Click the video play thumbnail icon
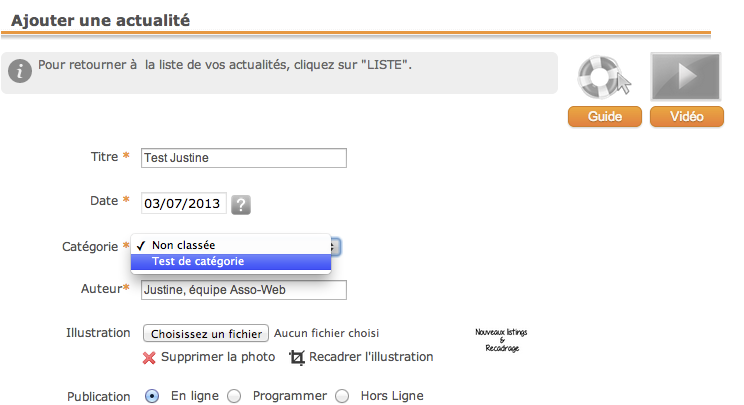The height and width of the screenshot is (405, 744). (x=686, y=76)
